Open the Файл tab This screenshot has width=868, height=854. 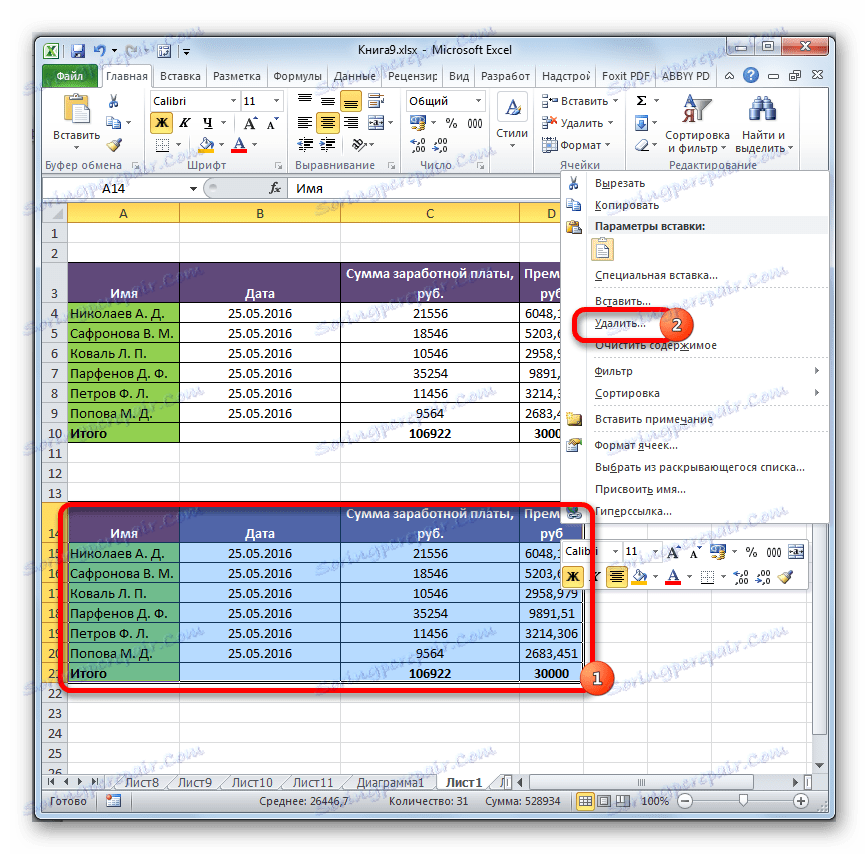click(x=70, y=76)
